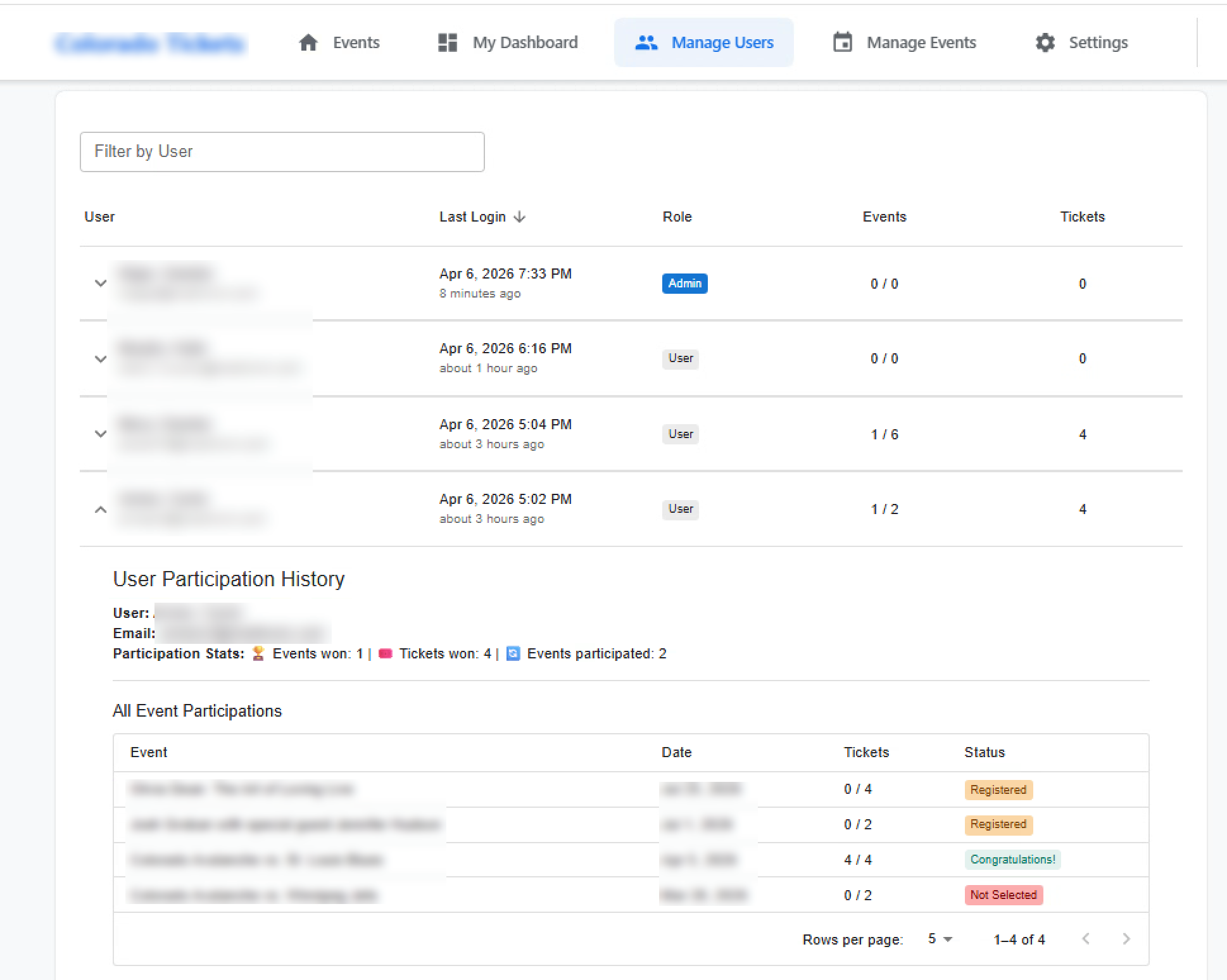
Task: Click the Admin role badge
Action: 684,284
